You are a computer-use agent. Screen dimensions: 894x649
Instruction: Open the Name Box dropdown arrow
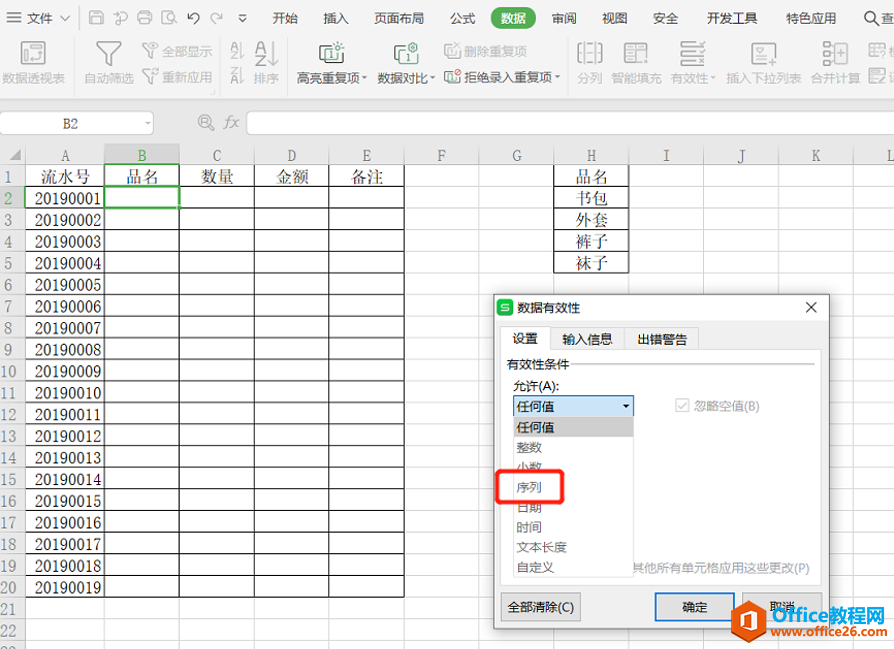pyautogui.click(x=148, y=123)
